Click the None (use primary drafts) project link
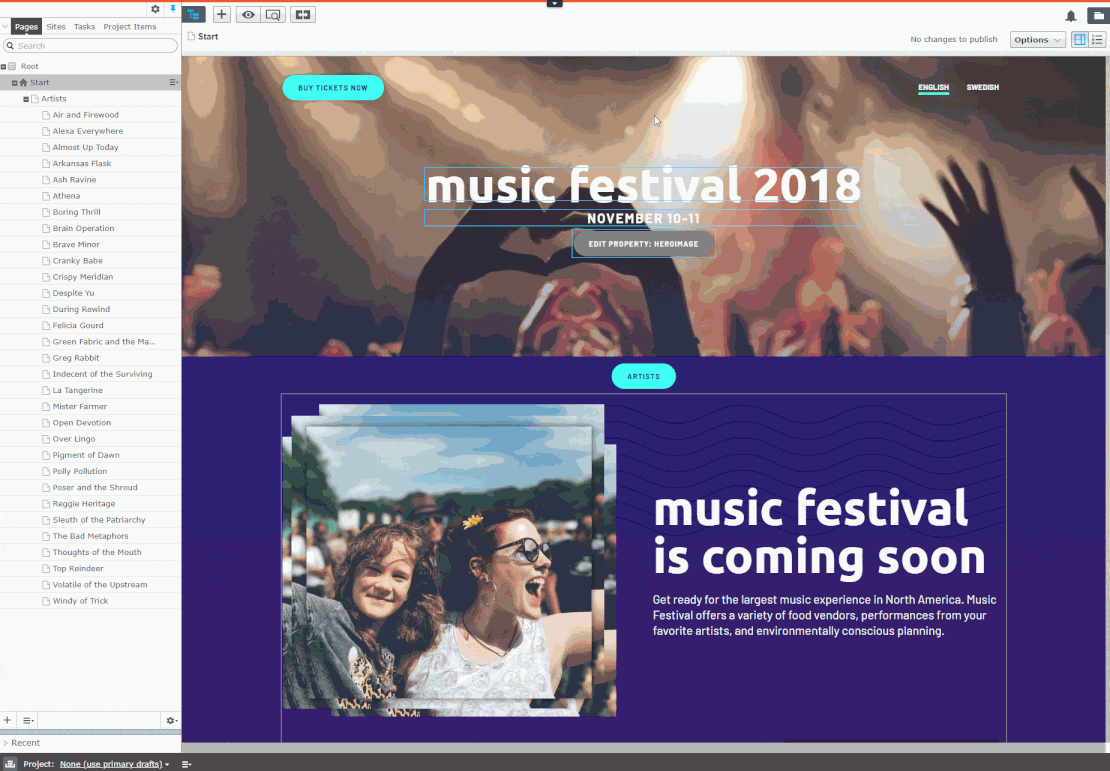1110x771 pixels. (x=113, y=763)
